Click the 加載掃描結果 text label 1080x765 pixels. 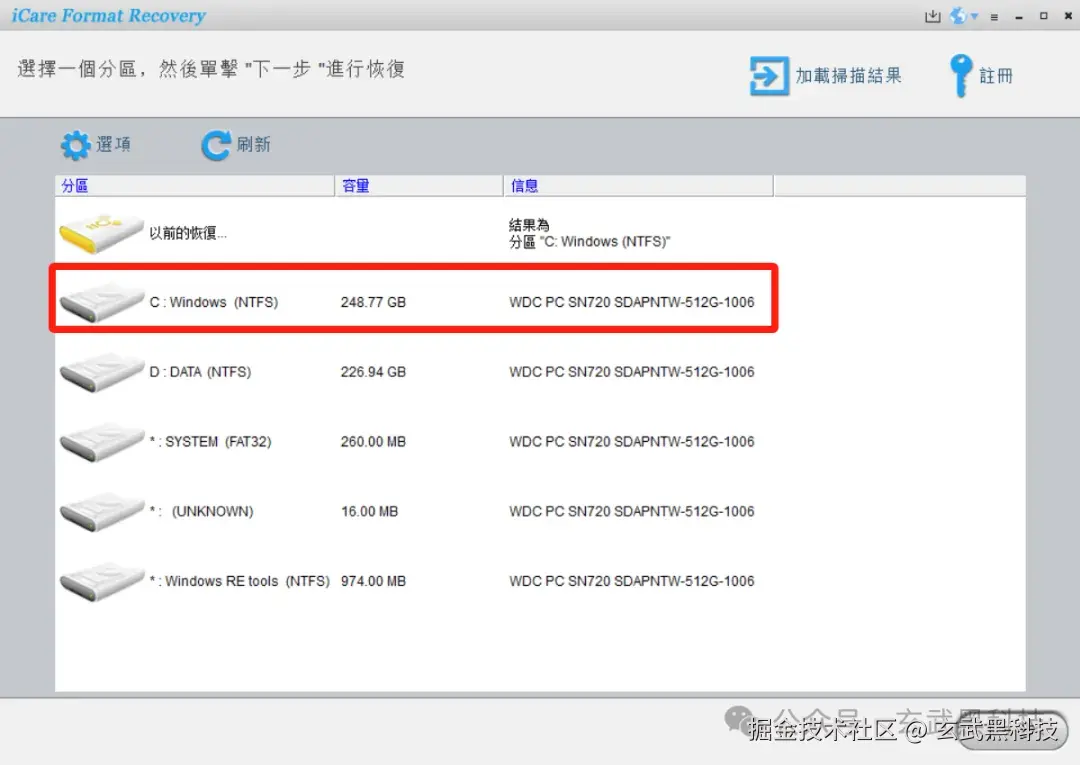point(849,76)
